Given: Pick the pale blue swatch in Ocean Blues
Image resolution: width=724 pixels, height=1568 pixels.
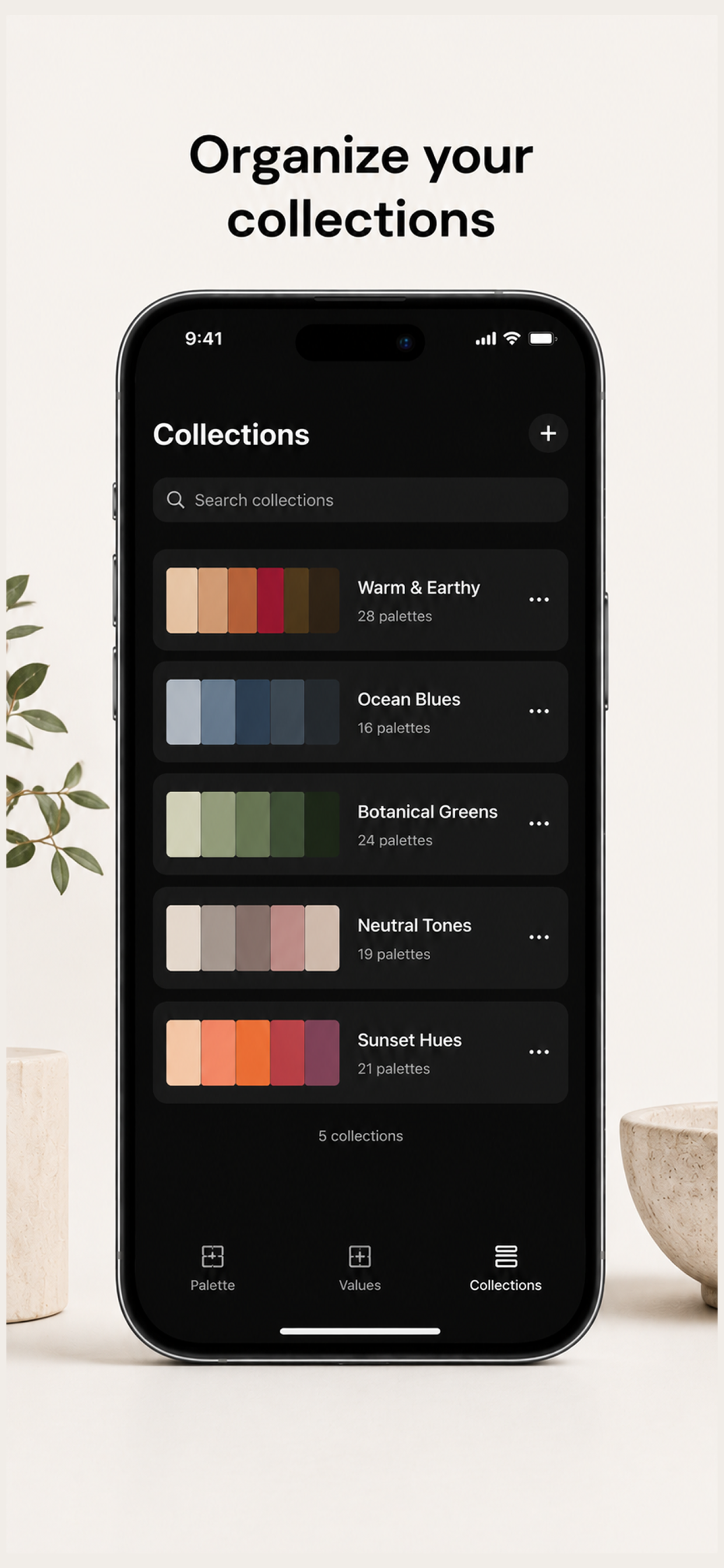Looking at the screenshot, I should click(184, 712).
